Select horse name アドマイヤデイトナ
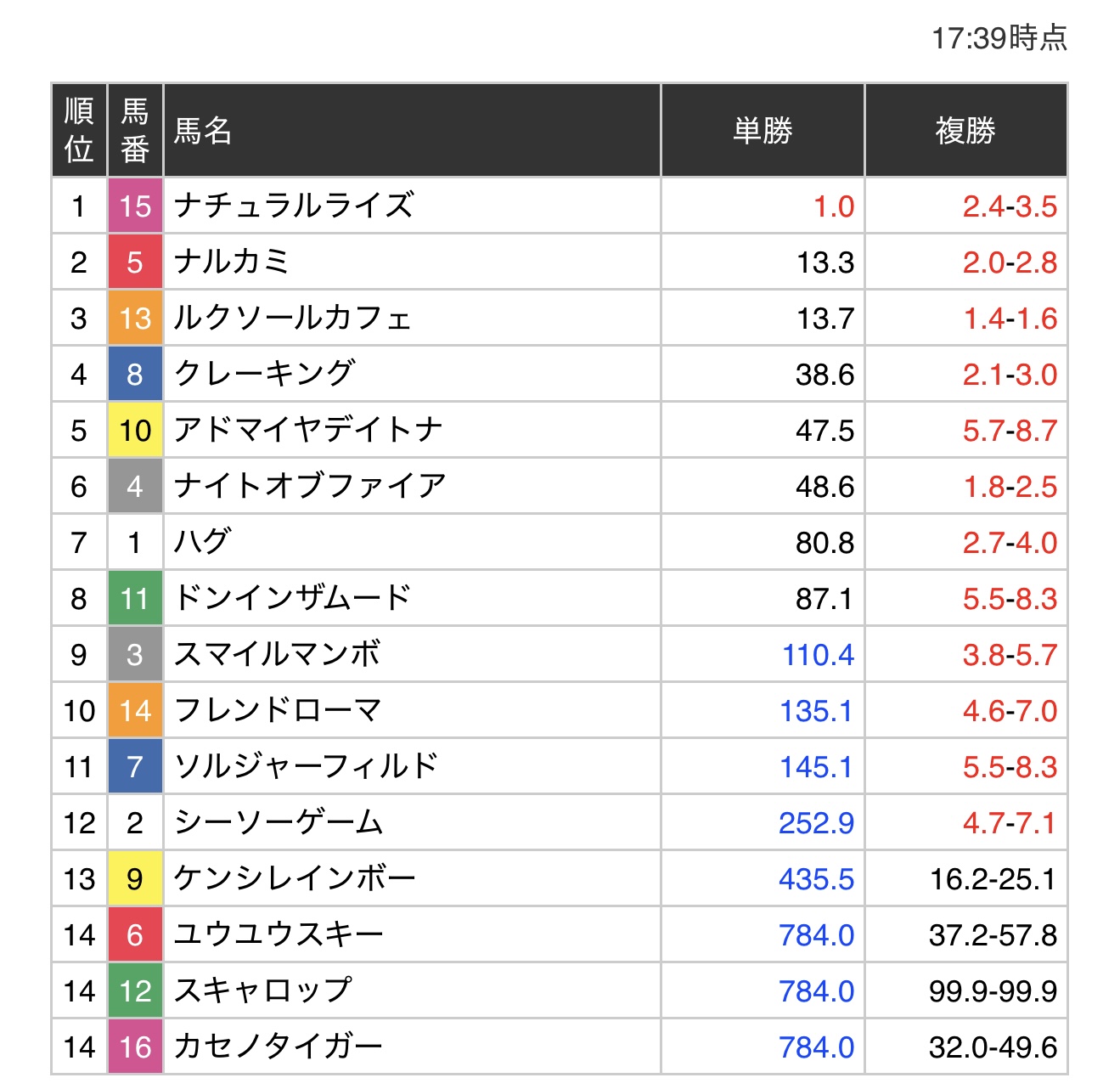Screen dimensions: 1120x1089 (x=308, y=430)
